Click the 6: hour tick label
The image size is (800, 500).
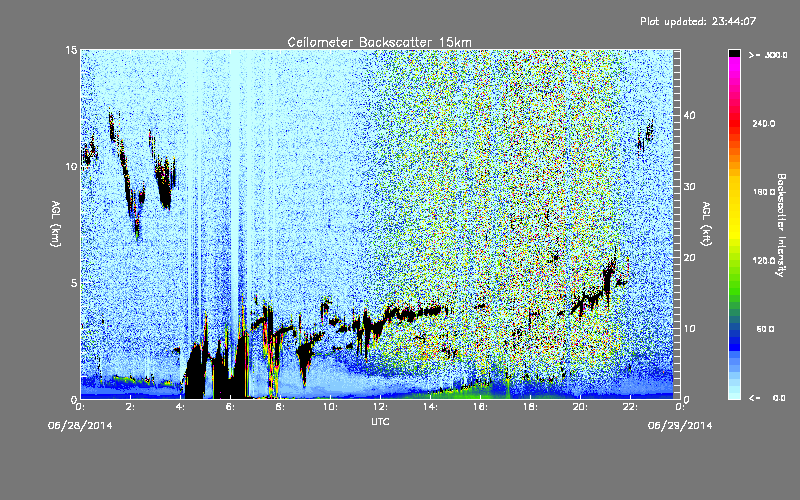230,407
